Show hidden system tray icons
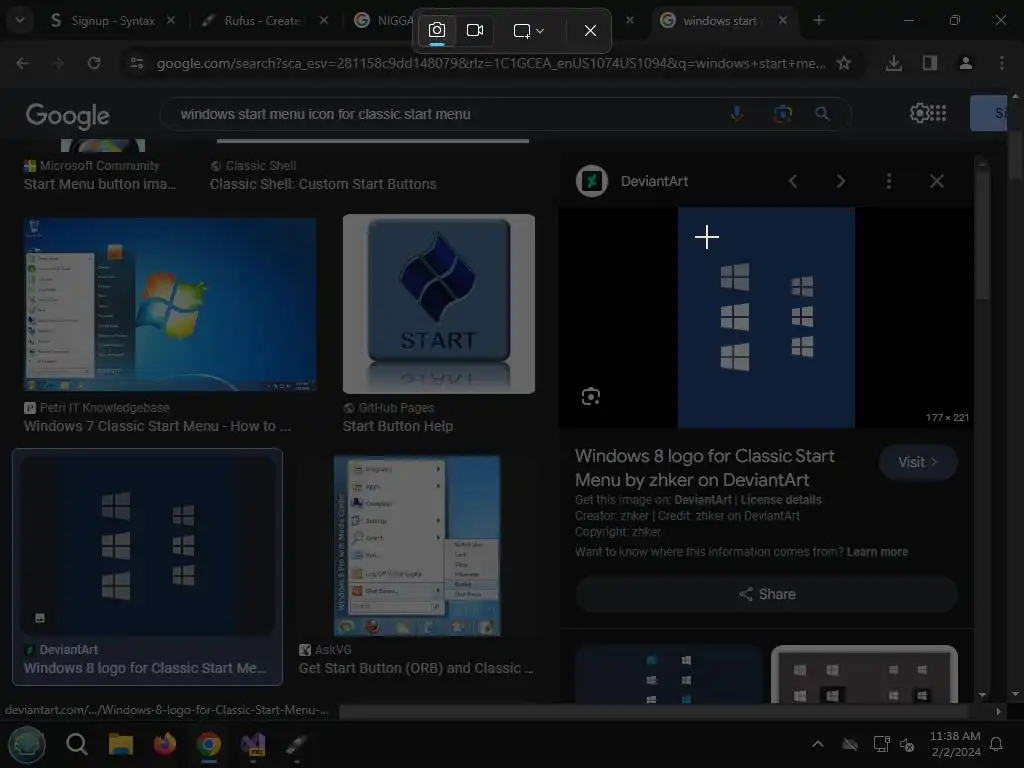This screenshot has height=768, width=1024. click(x=817, y=744)
